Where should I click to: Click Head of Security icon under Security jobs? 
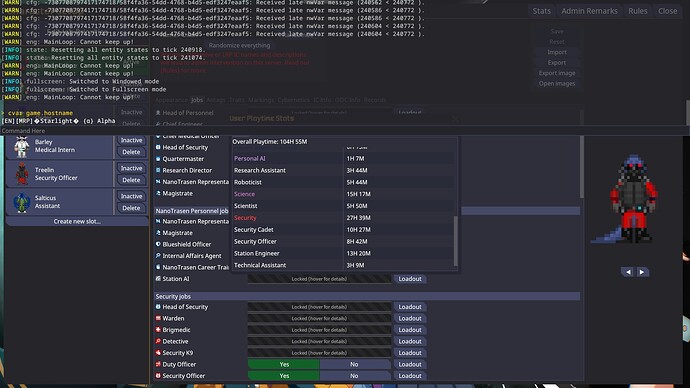coord(158,307)
